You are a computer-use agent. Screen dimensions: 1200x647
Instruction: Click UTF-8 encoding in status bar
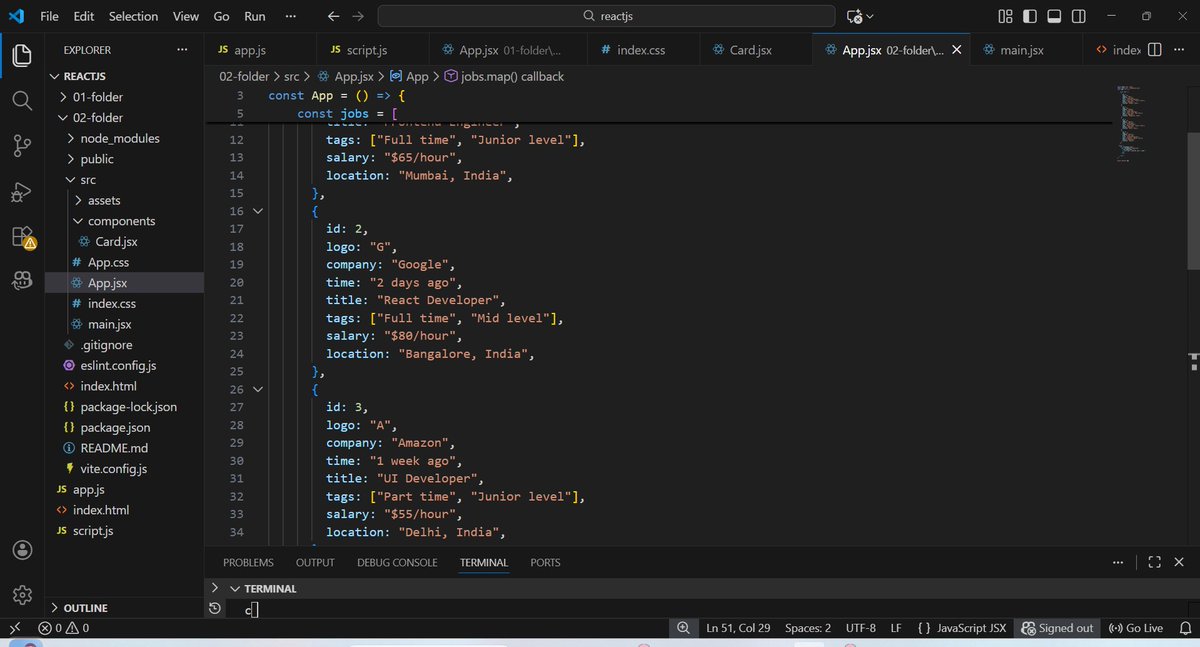coord(860,628)
